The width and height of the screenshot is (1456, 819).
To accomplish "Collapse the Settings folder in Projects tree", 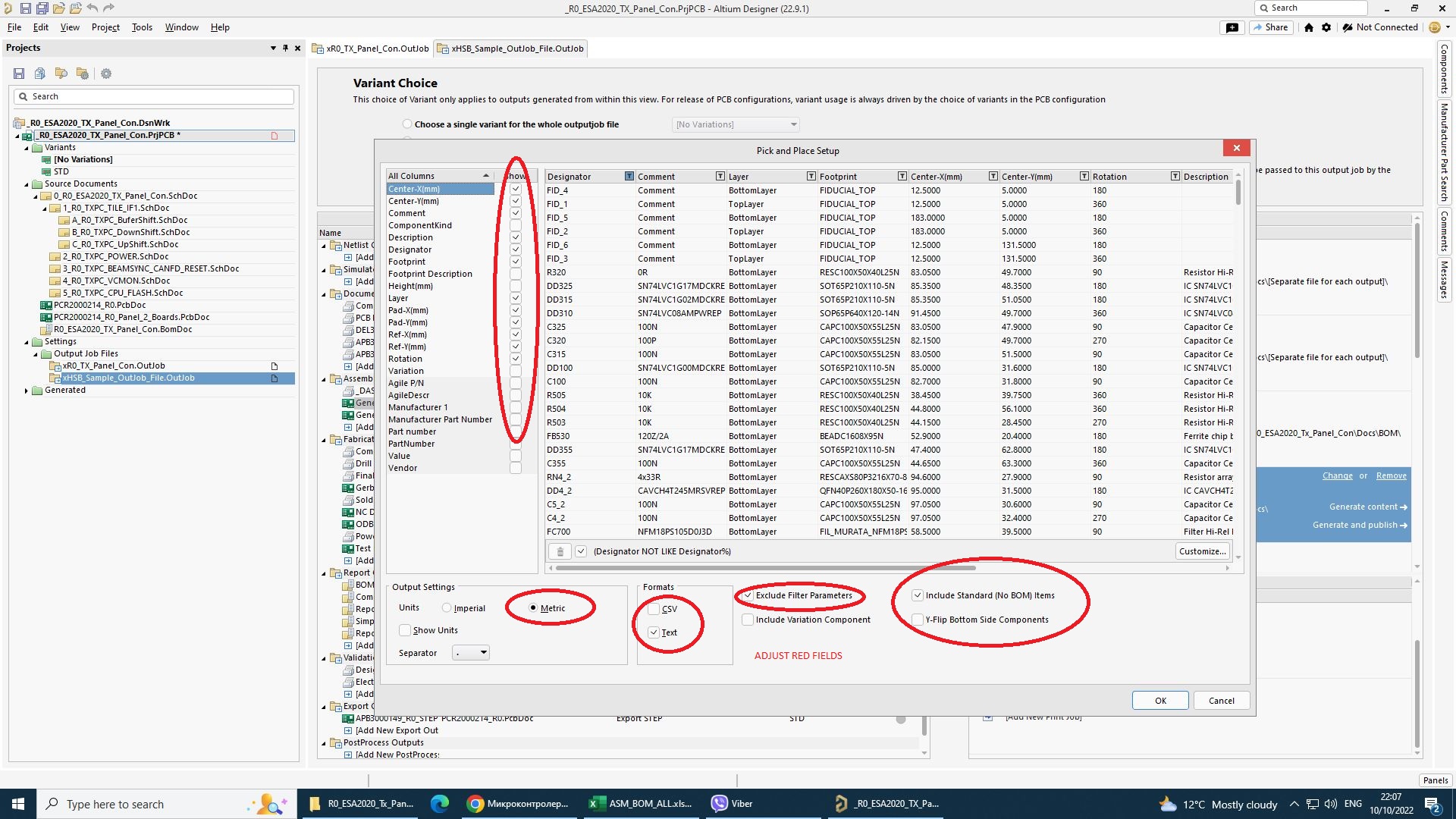I will tap(27, 342).
